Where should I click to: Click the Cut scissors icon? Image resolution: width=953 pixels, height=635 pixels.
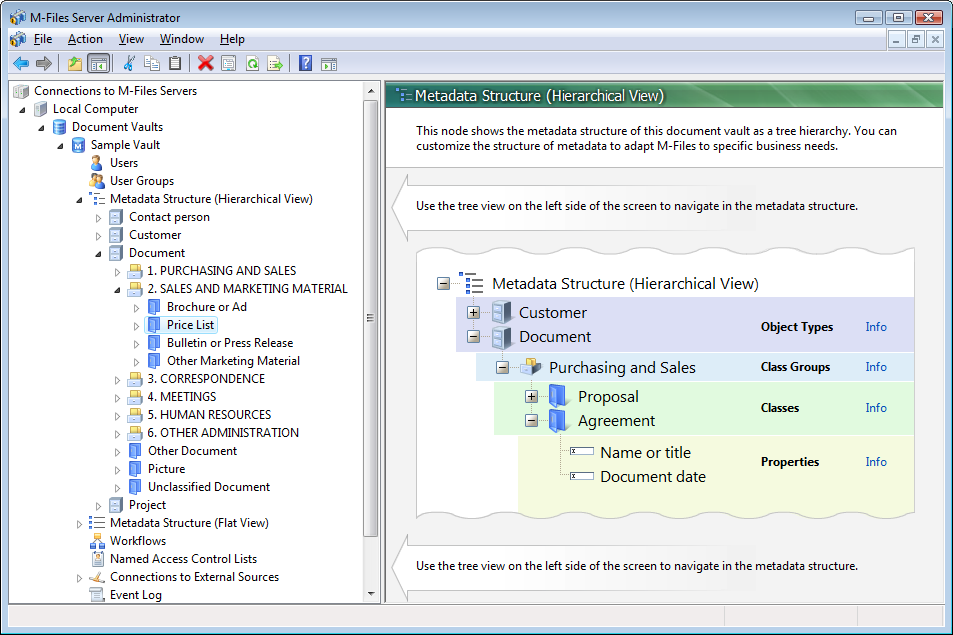pos(129,63)
